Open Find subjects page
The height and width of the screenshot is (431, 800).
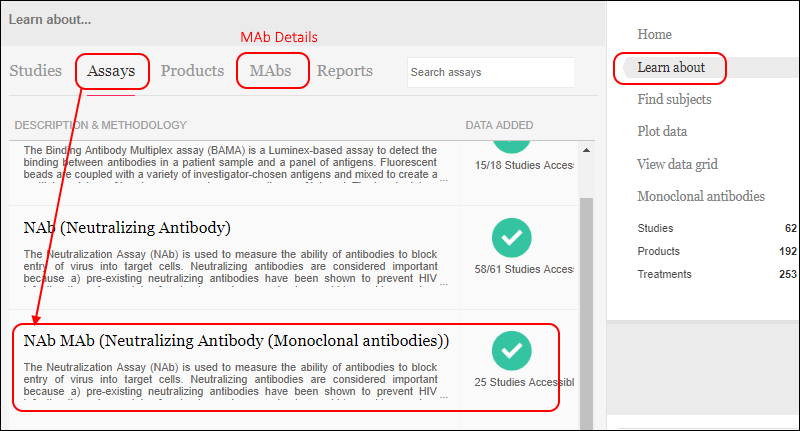point(674,99)
